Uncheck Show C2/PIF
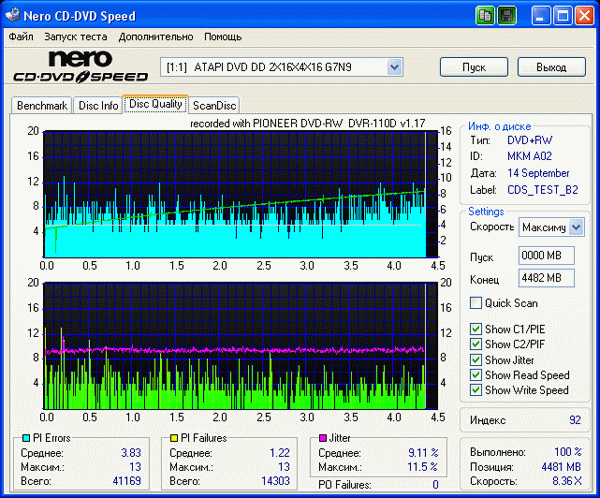 tap(476, 344)
